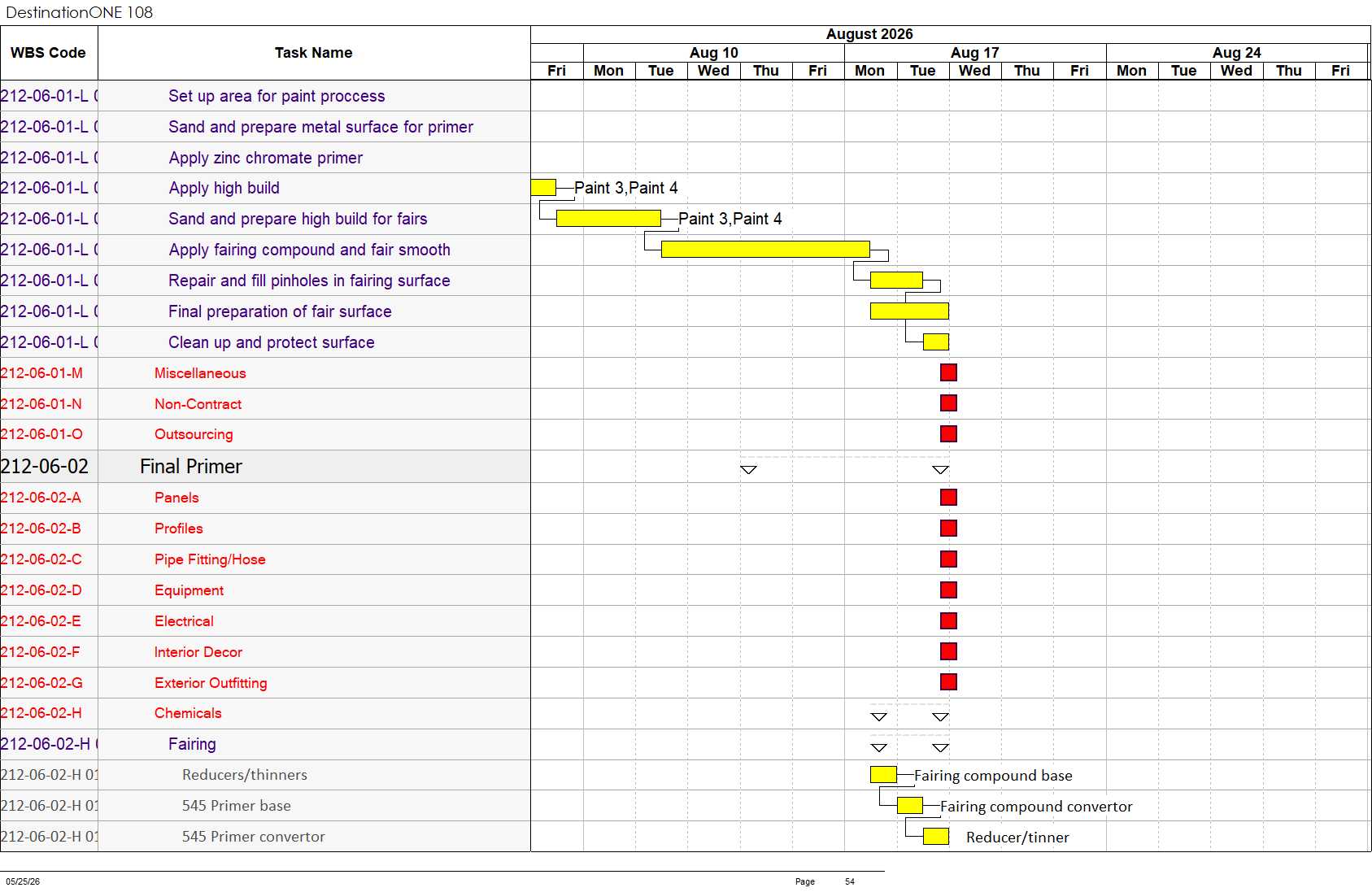Click the Final Primer summary end triangle
The height and width of the screenshot is (892, 1372).
click(x=940, y=470)
